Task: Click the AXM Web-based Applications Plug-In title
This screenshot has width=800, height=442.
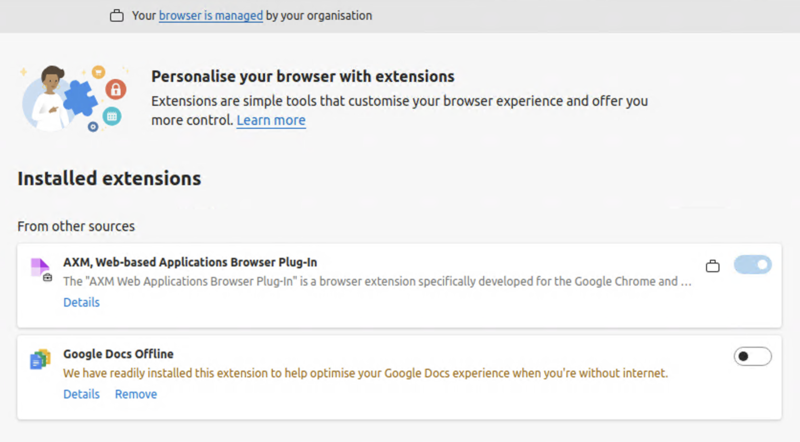Action: [190, 262]
